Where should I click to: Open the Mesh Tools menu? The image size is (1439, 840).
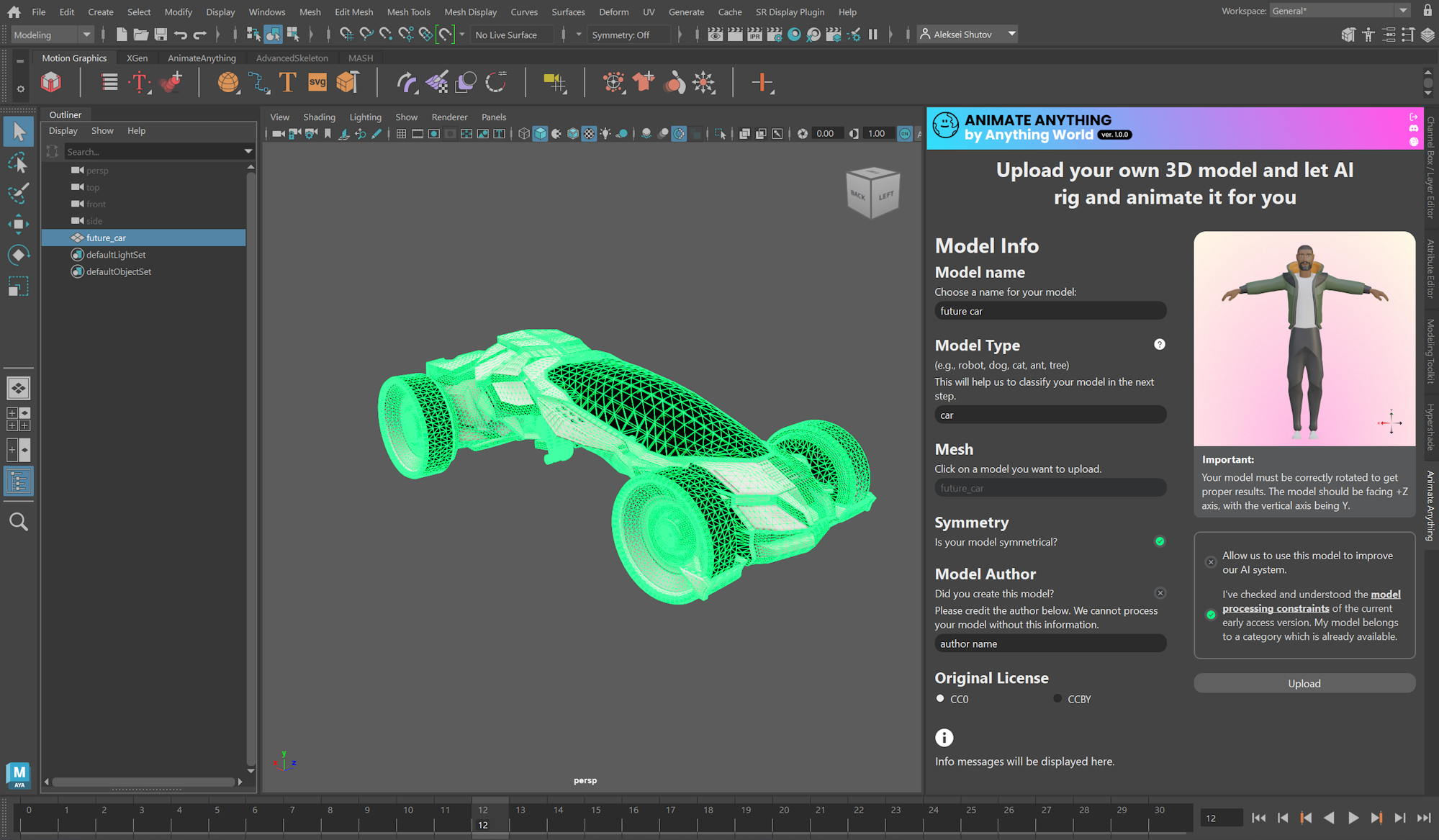point(408,12)
